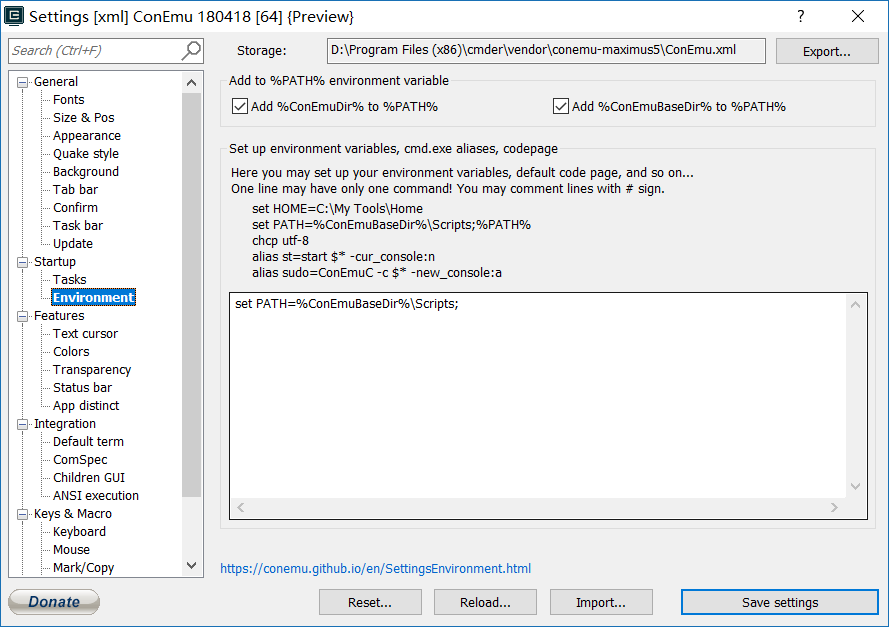The image size is (889, 627).
Task: Select the Startup tree label
Action: pos(54,262)
